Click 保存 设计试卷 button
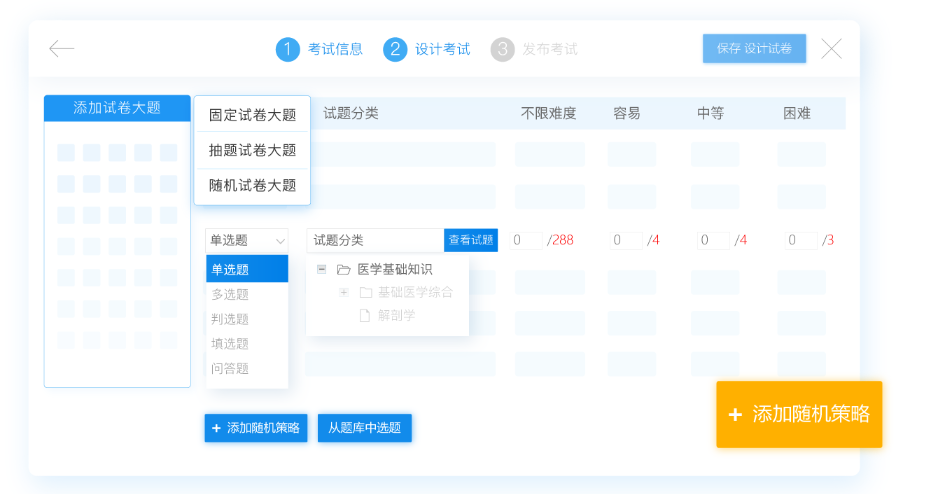Image resolution: width=938 pixels, height=494 pixels. point(754,48)
